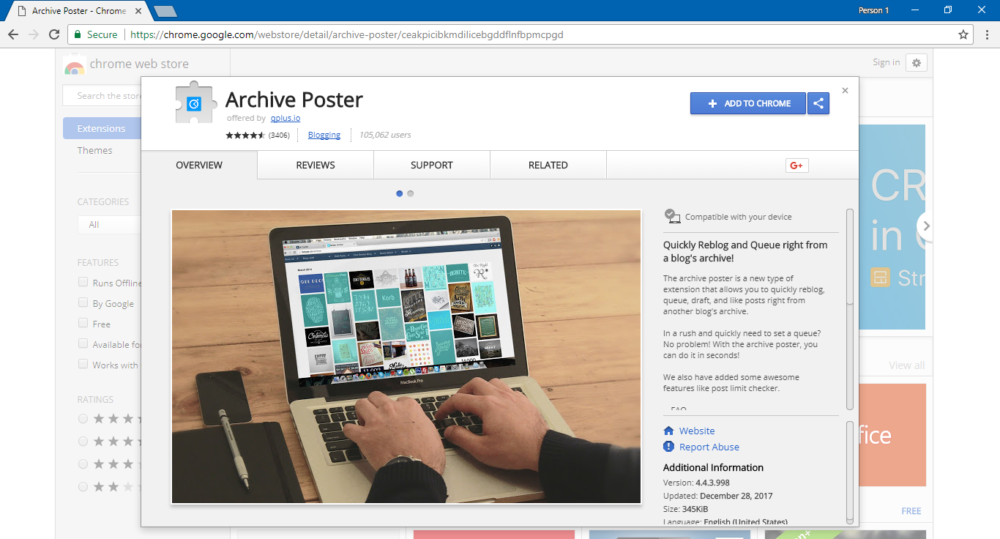Click the Secure padlock icon

coord(78,34)
